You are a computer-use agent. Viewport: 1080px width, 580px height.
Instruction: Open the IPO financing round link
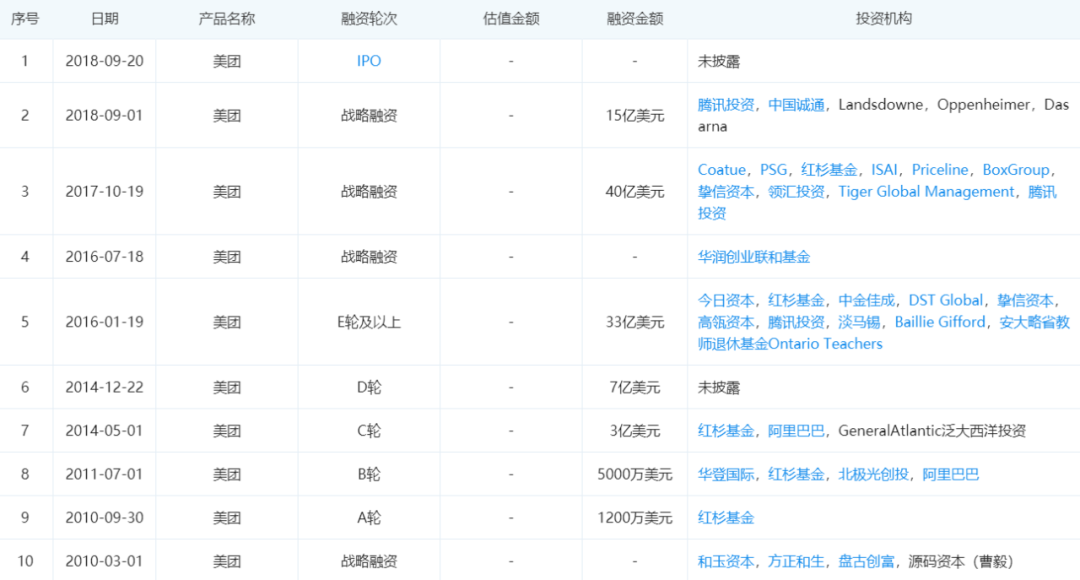point(368,61)
